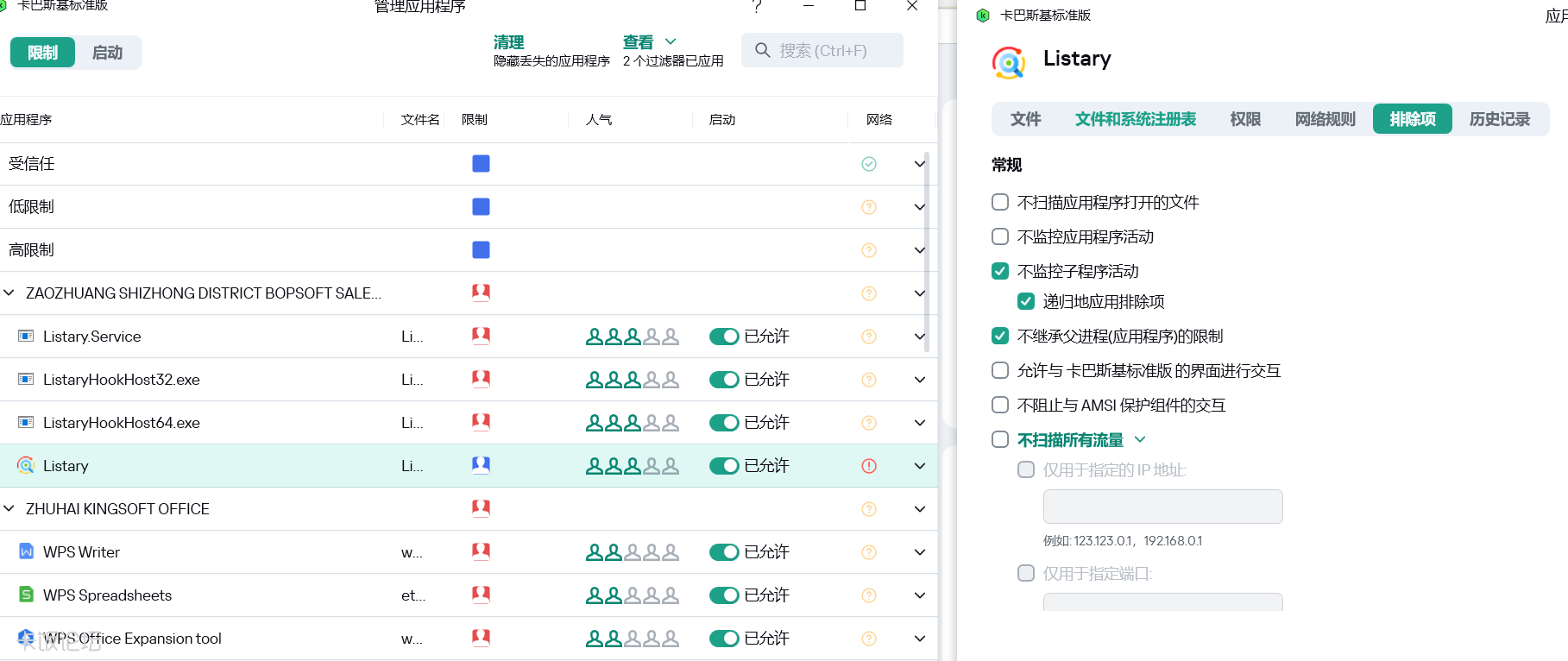Open the 文件 tab in Listary details
The image size is (1568, 661).
pos(1026,119)
